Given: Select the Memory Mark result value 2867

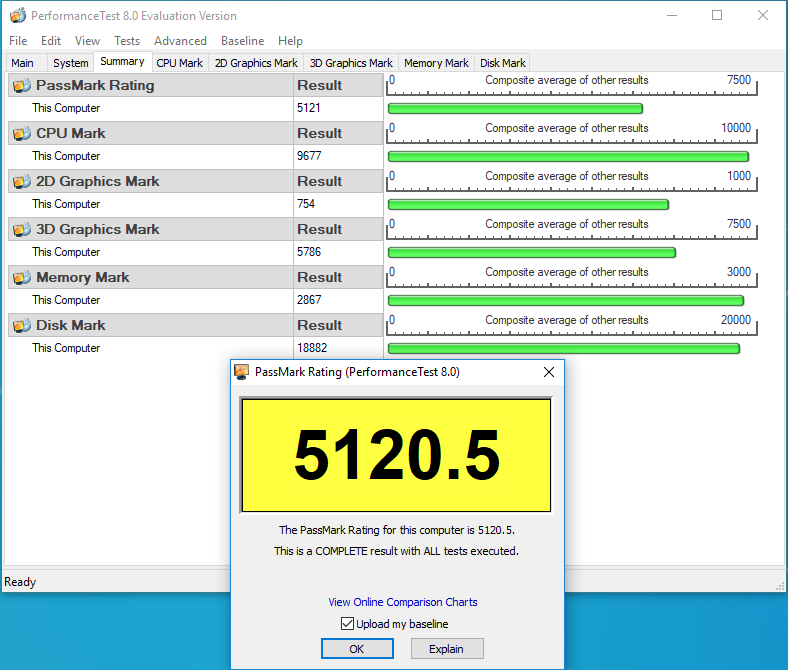Looking at the screenshot, I should click(x=309, y=300).
